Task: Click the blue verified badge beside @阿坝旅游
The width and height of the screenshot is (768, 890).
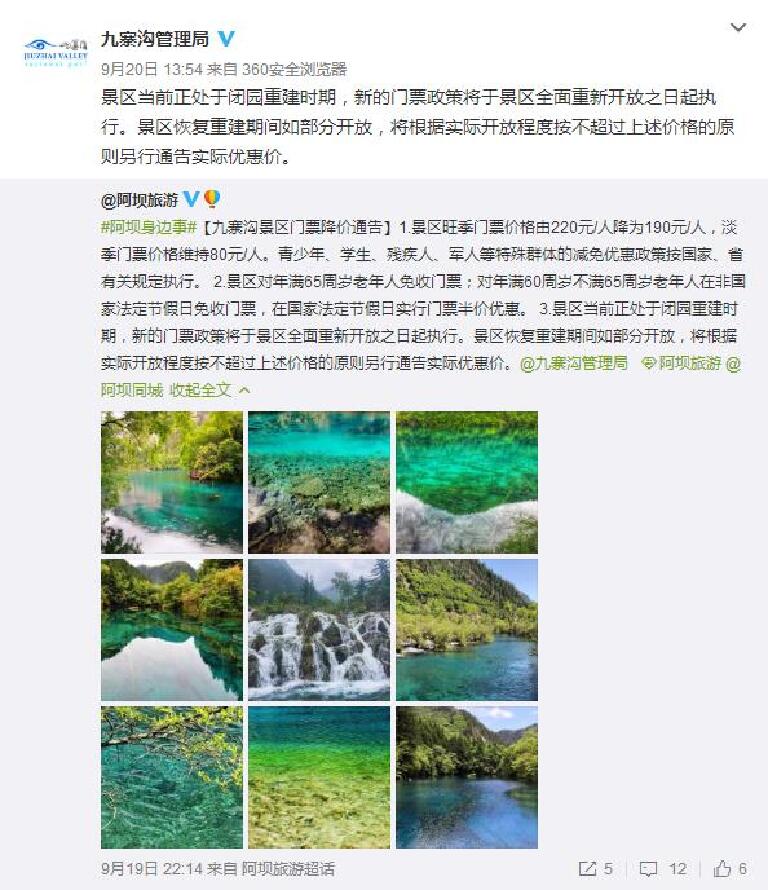Action: tap(191, 199)
